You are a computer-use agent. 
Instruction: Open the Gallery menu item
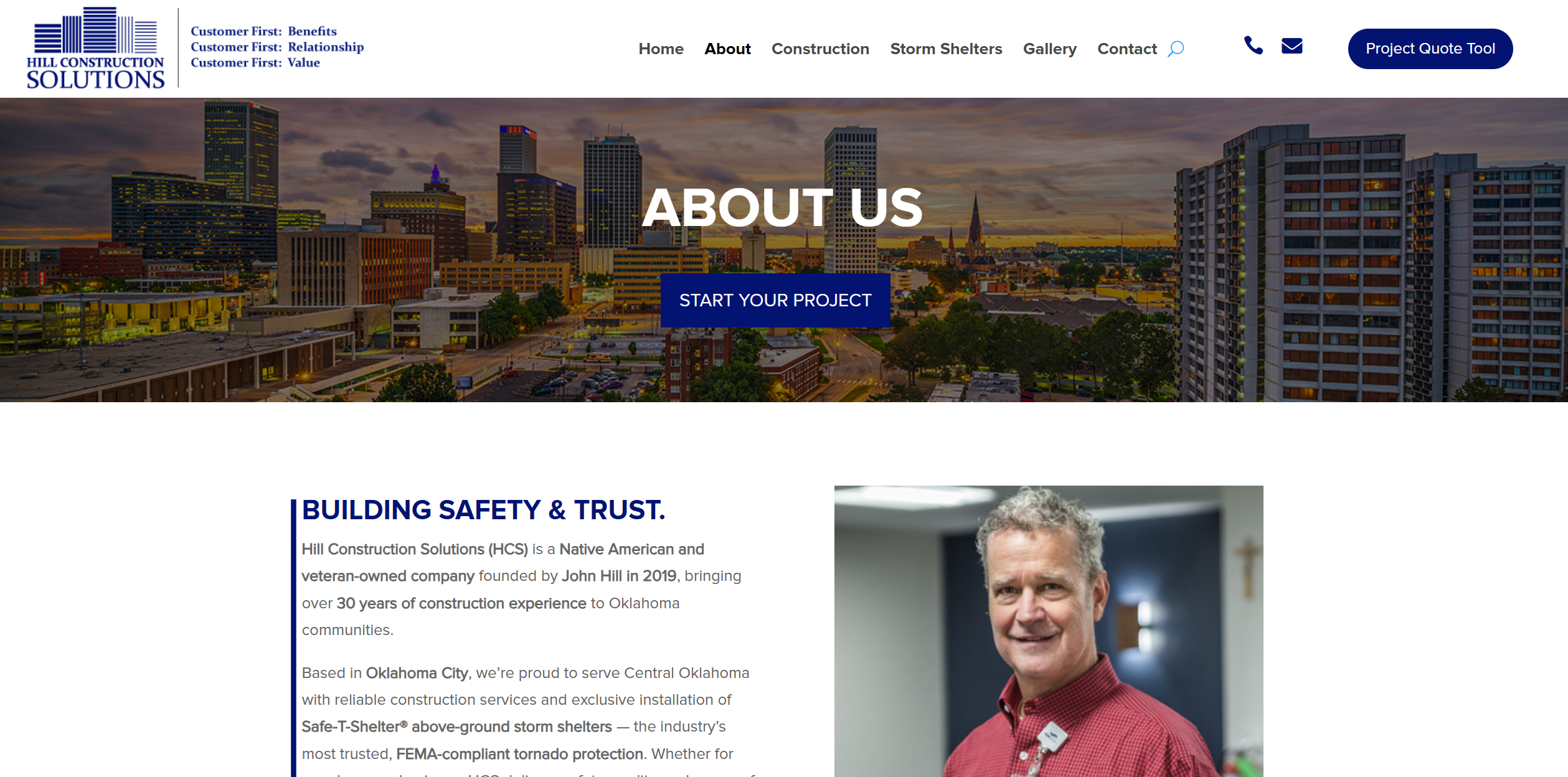[1049, 49]
